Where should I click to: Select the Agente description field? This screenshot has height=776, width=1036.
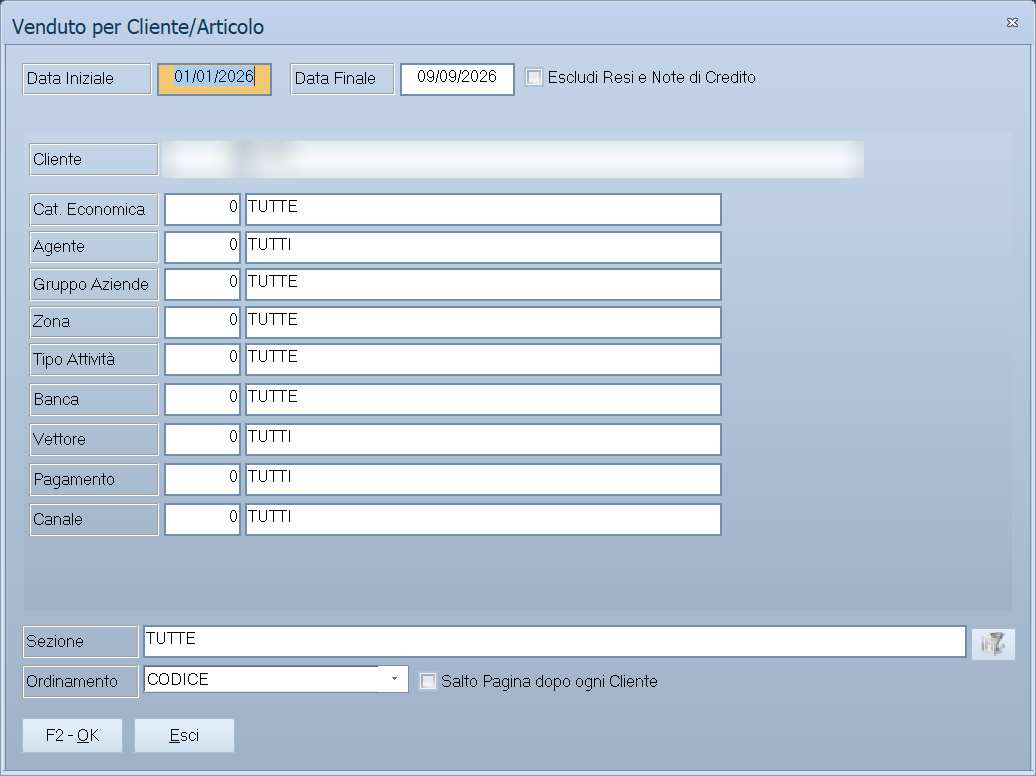pyautogui.click(x=483, y=247)
